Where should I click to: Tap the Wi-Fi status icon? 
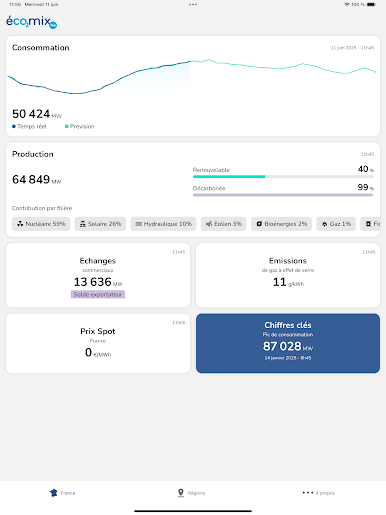tap(347, 4)
